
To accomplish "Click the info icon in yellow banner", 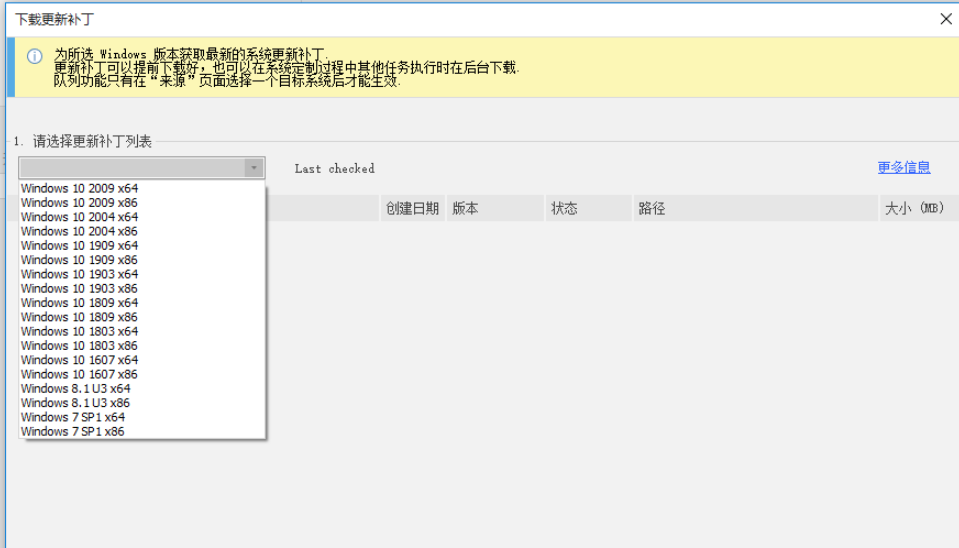I will tap(34, 57).
